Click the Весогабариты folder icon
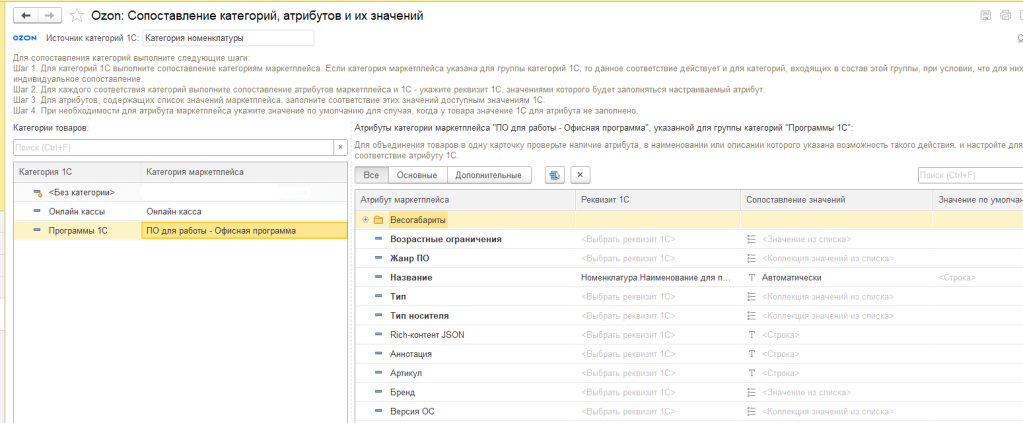This screenshot has height=423, width=1023. coord(378,220)
